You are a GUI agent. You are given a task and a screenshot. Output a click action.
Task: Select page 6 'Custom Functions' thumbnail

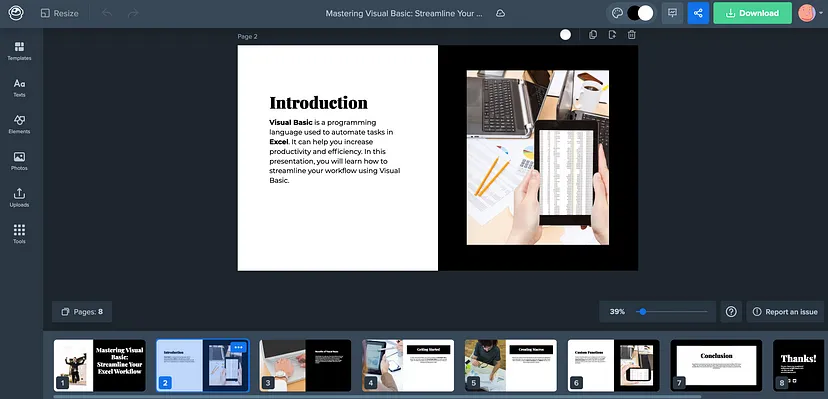click(x=614, y=365)
